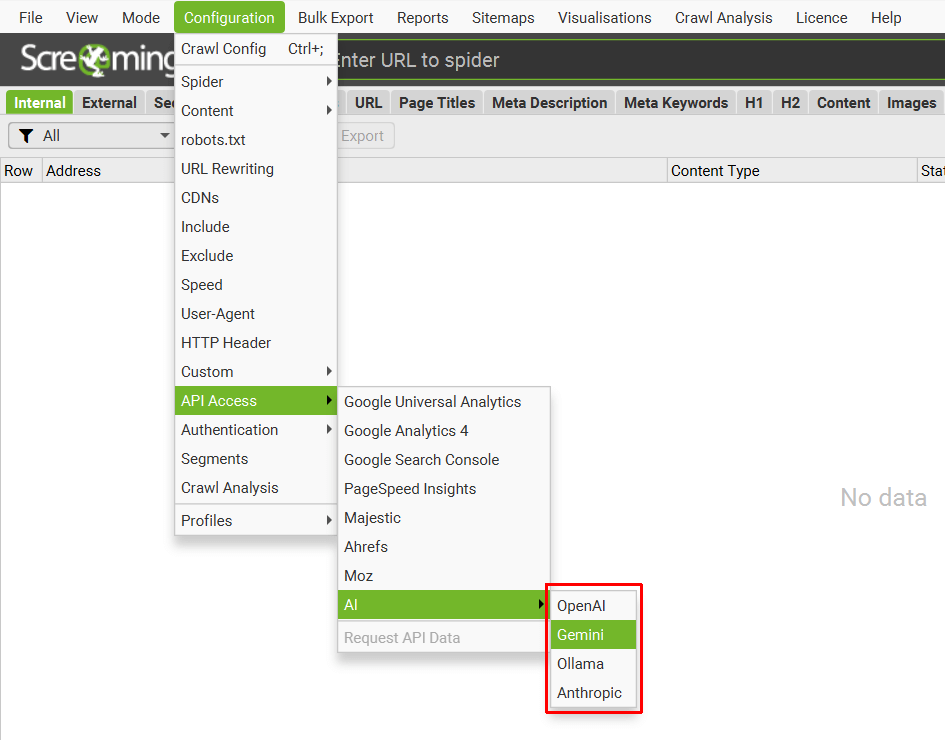The height and width of the screenshot is (740, 945).
Task: Expand the Spider submenu
Action: click(x=255, y=82)
